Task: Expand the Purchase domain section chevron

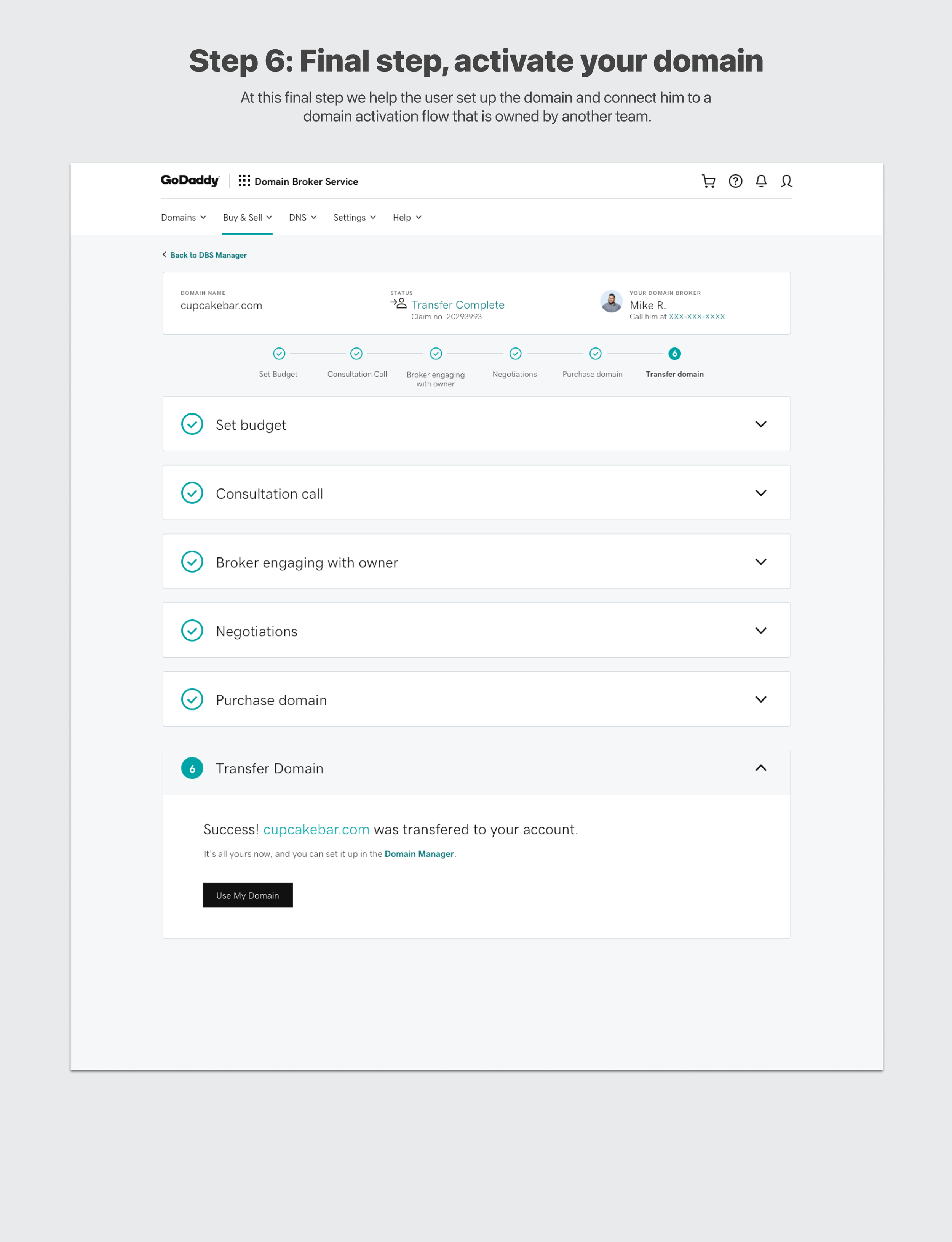Action: click(760, 699)
